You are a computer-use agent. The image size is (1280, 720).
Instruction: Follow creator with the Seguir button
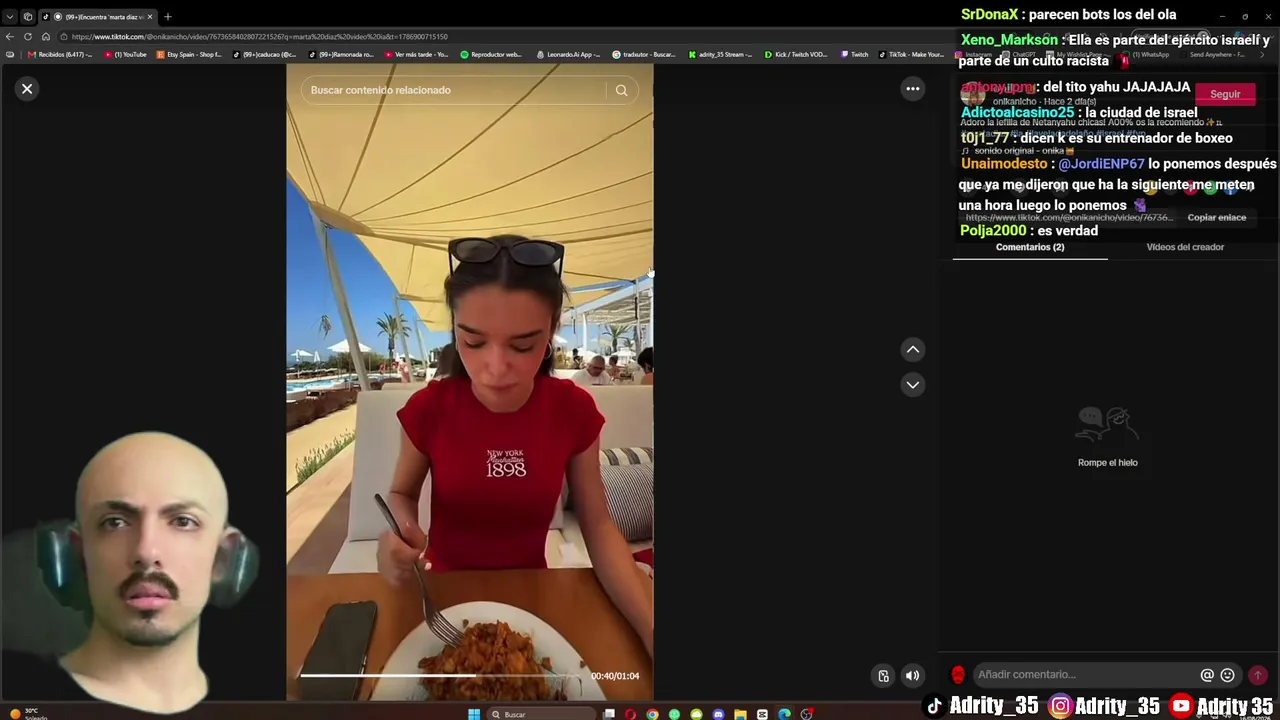[1225, 94]
